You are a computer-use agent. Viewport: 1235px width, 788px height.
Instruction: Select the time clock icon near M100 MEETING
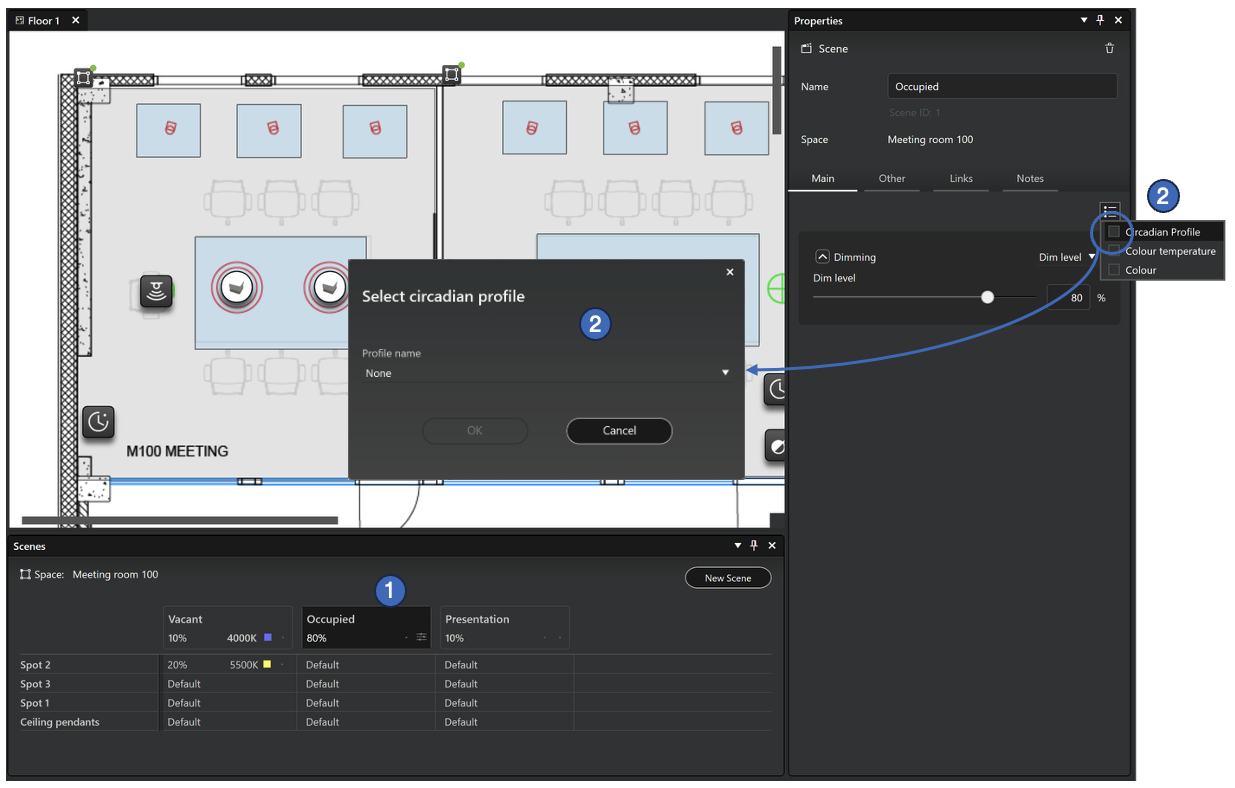[x=98, y=422]
